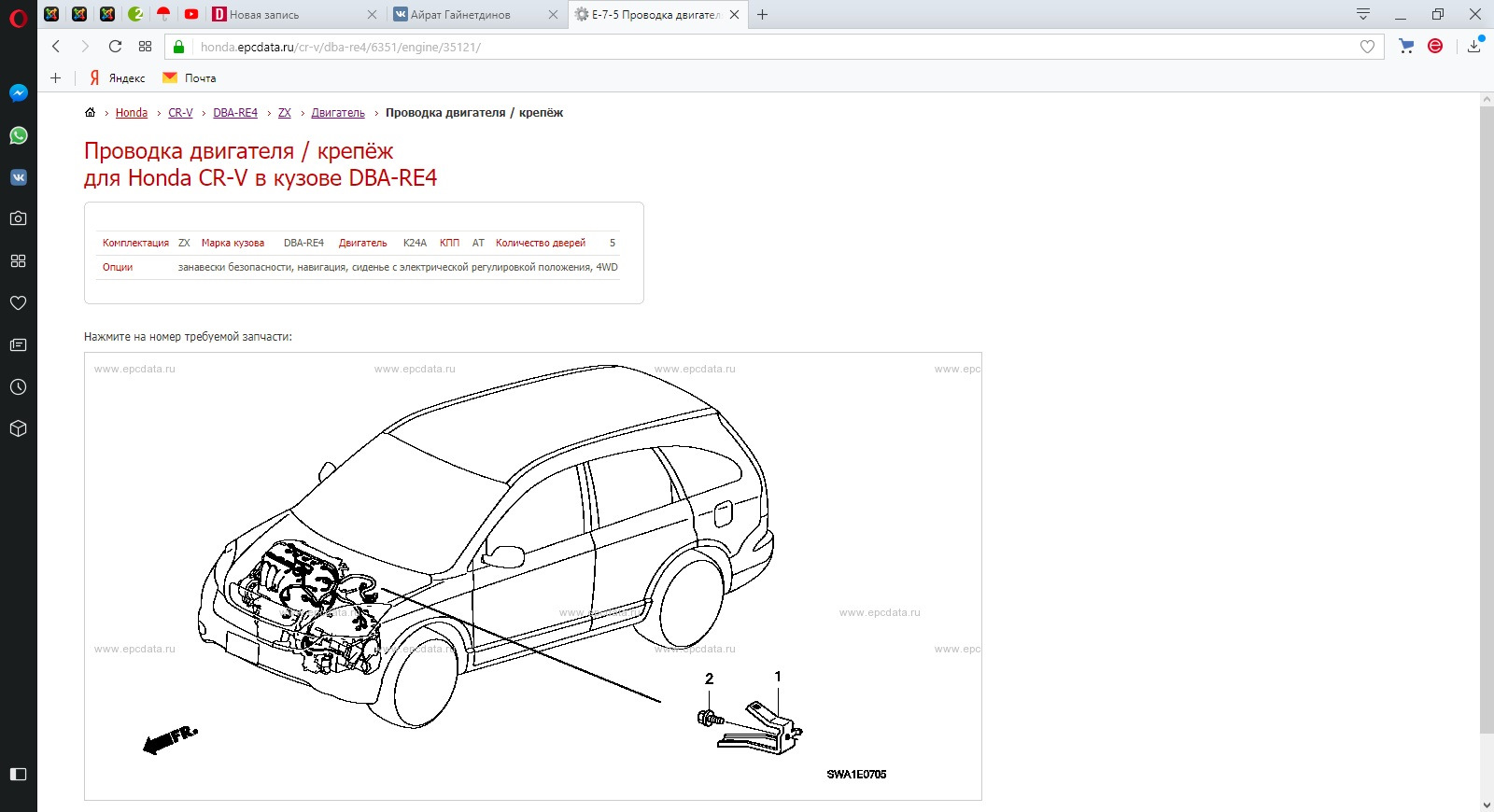Open bookmarks heart in the sidebar
Screen dimensions: 1494x812
(18, 302)
